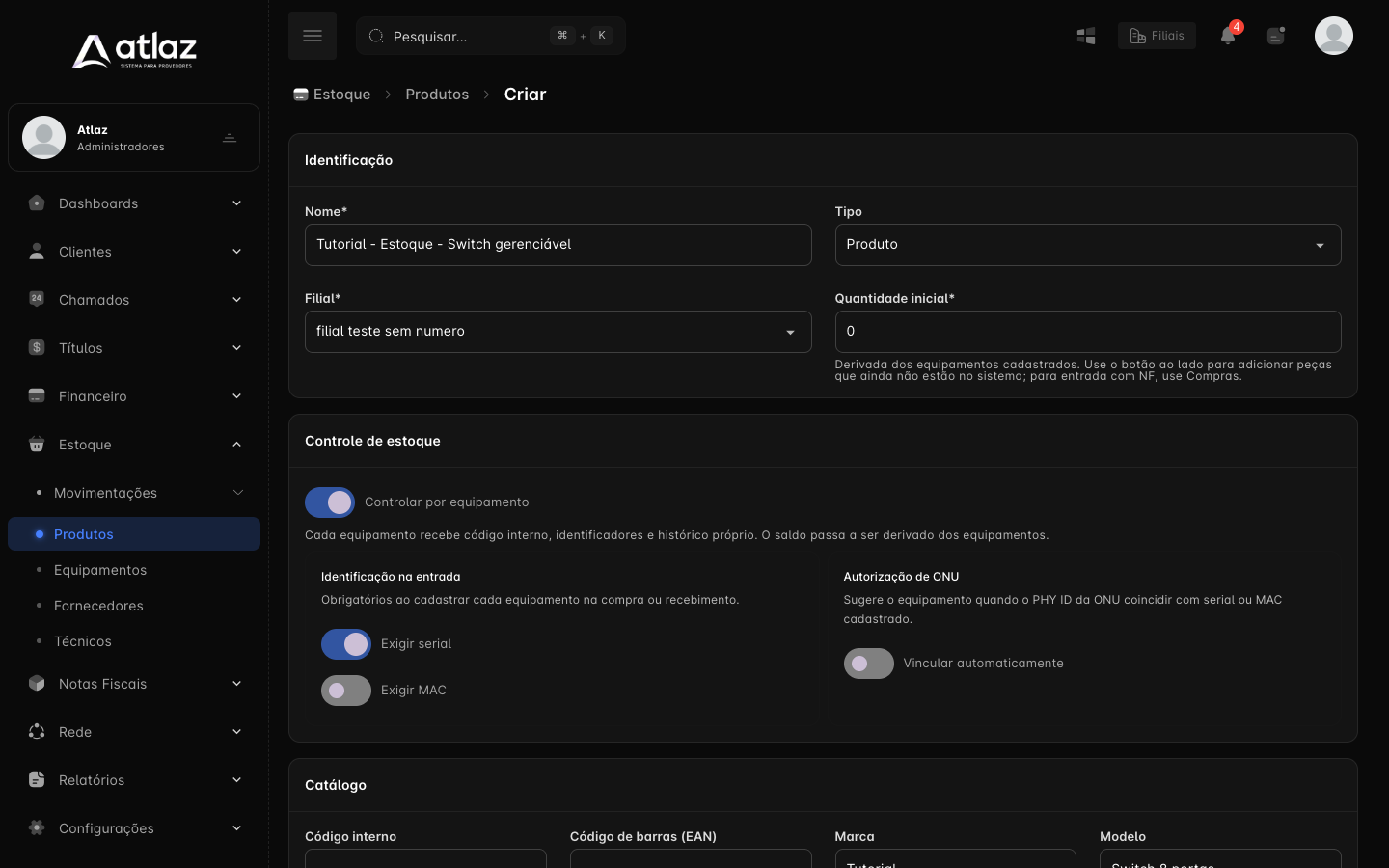The width and height of the screenshot is (1389, 868).
Task: Turn off Exigir serial switch
Action: (x=346, y=644)
